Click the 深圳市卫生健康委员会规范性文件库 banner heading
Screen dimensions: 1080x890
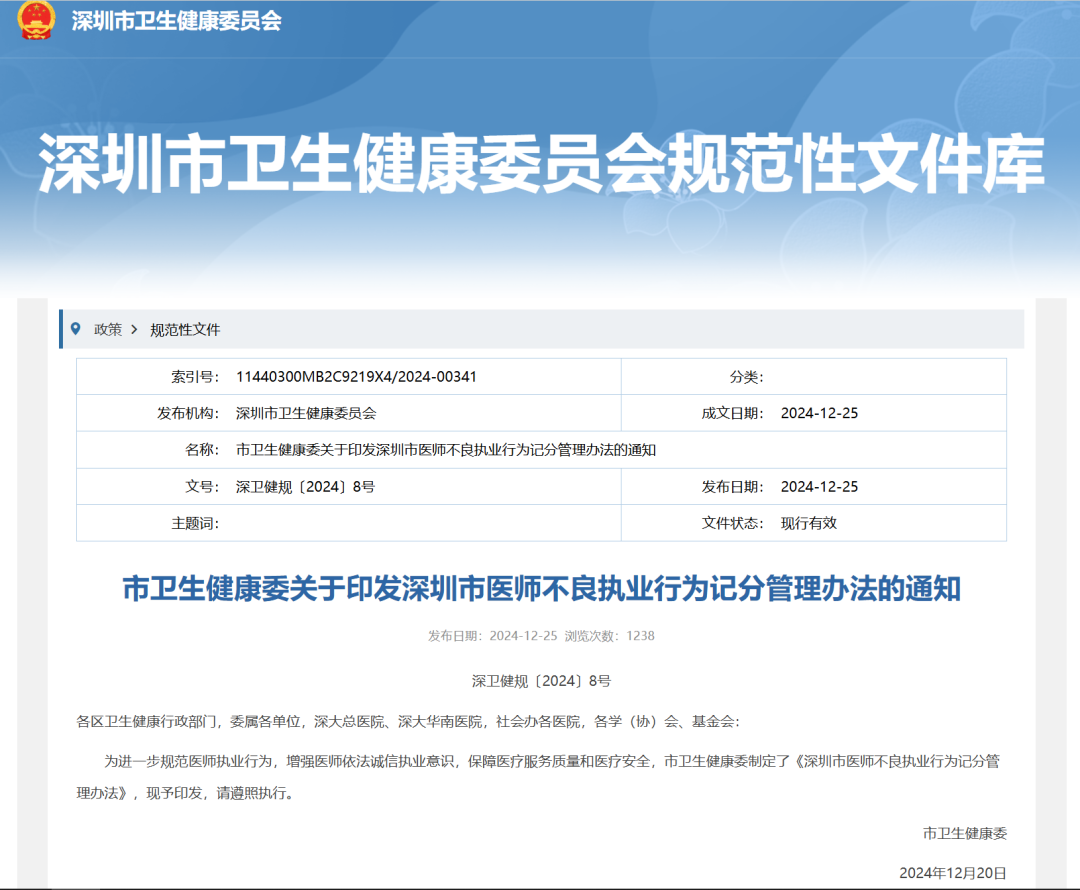coord(541,164)
